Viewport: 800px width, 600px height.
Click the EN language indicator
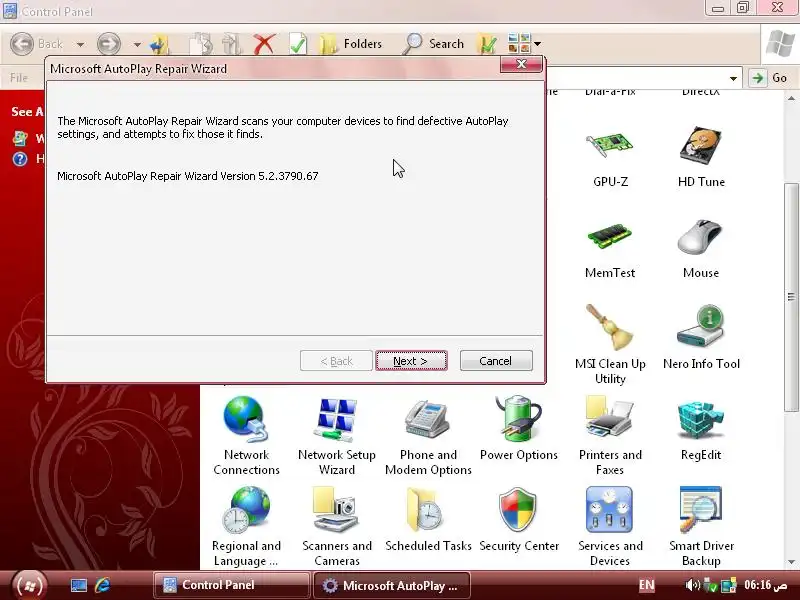[x=646, y=585]
